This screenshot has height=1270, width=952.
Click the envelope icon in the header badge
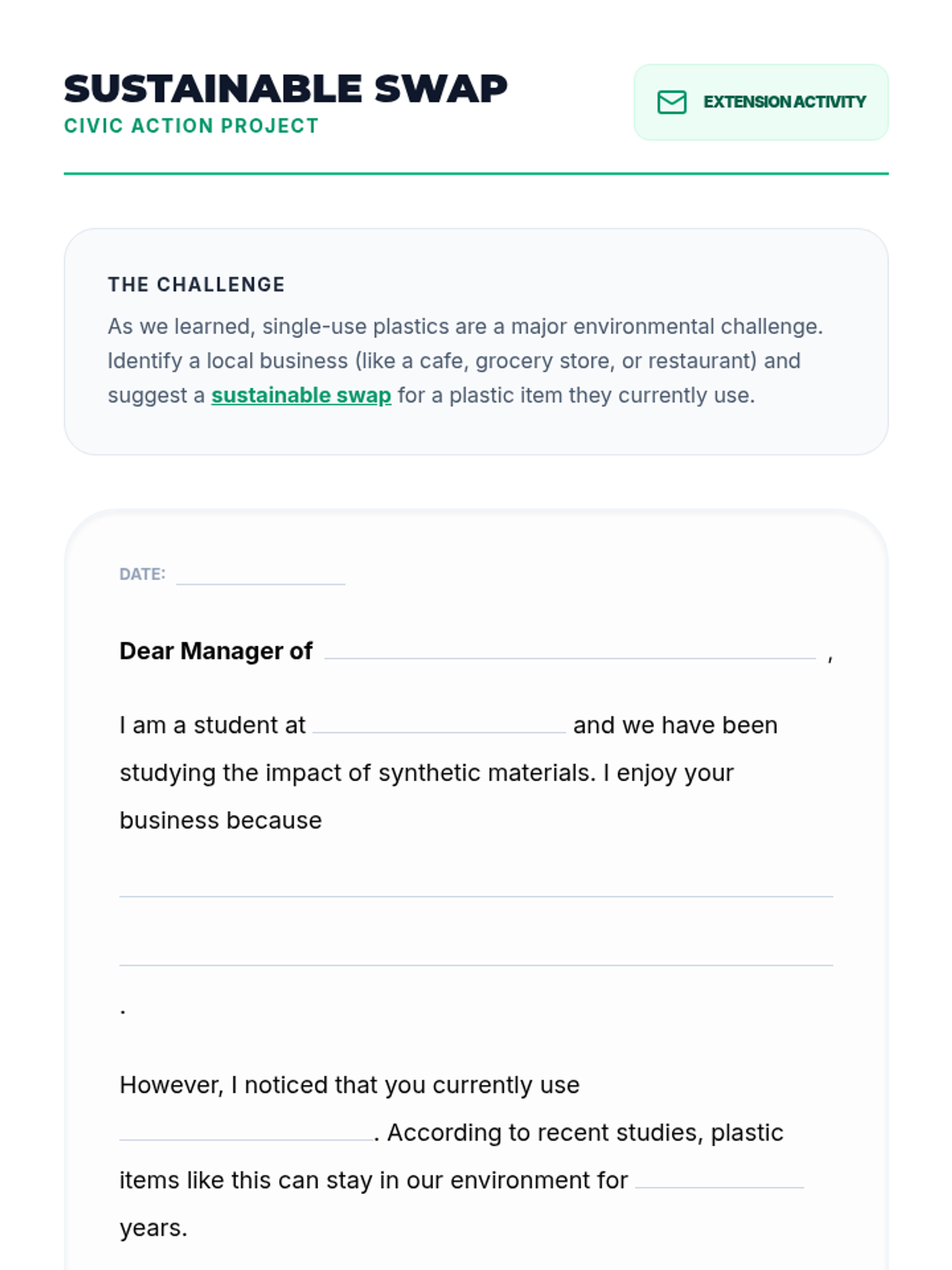tap(671, 102)
